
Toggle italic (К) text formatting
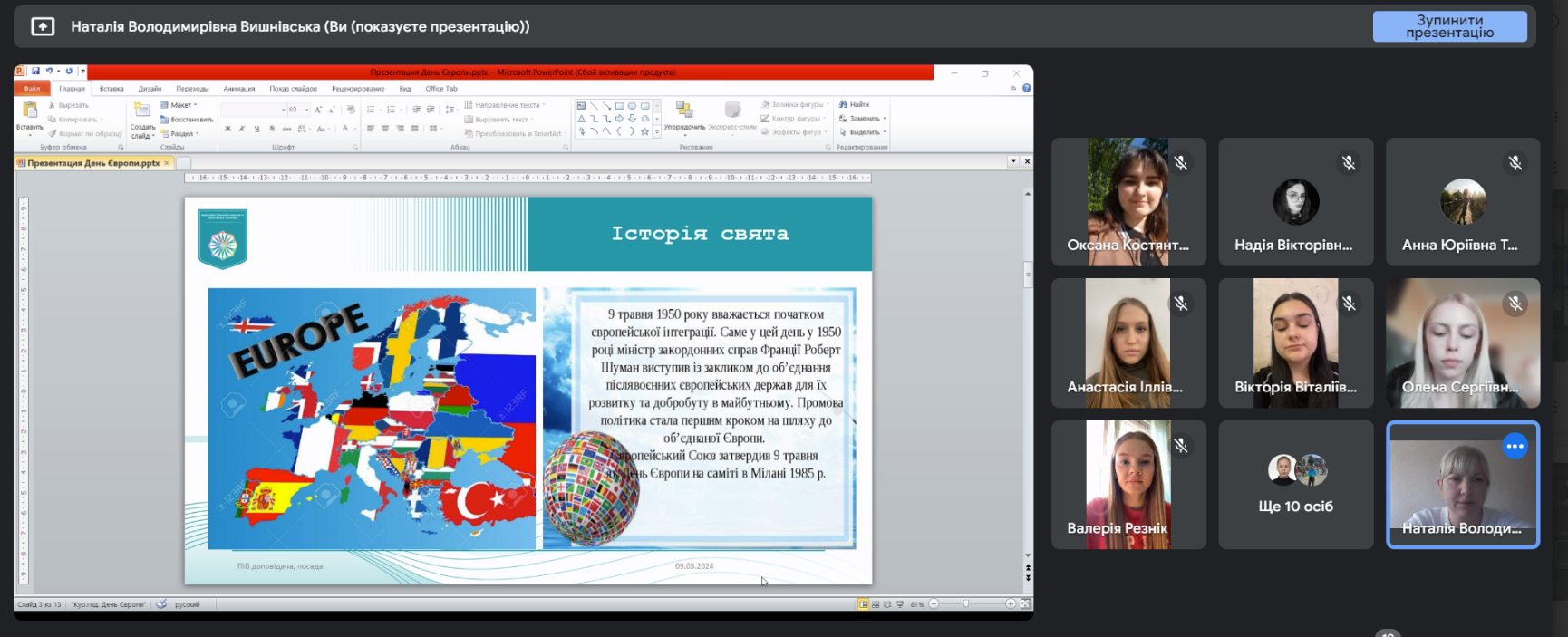(x=242, y=130)
